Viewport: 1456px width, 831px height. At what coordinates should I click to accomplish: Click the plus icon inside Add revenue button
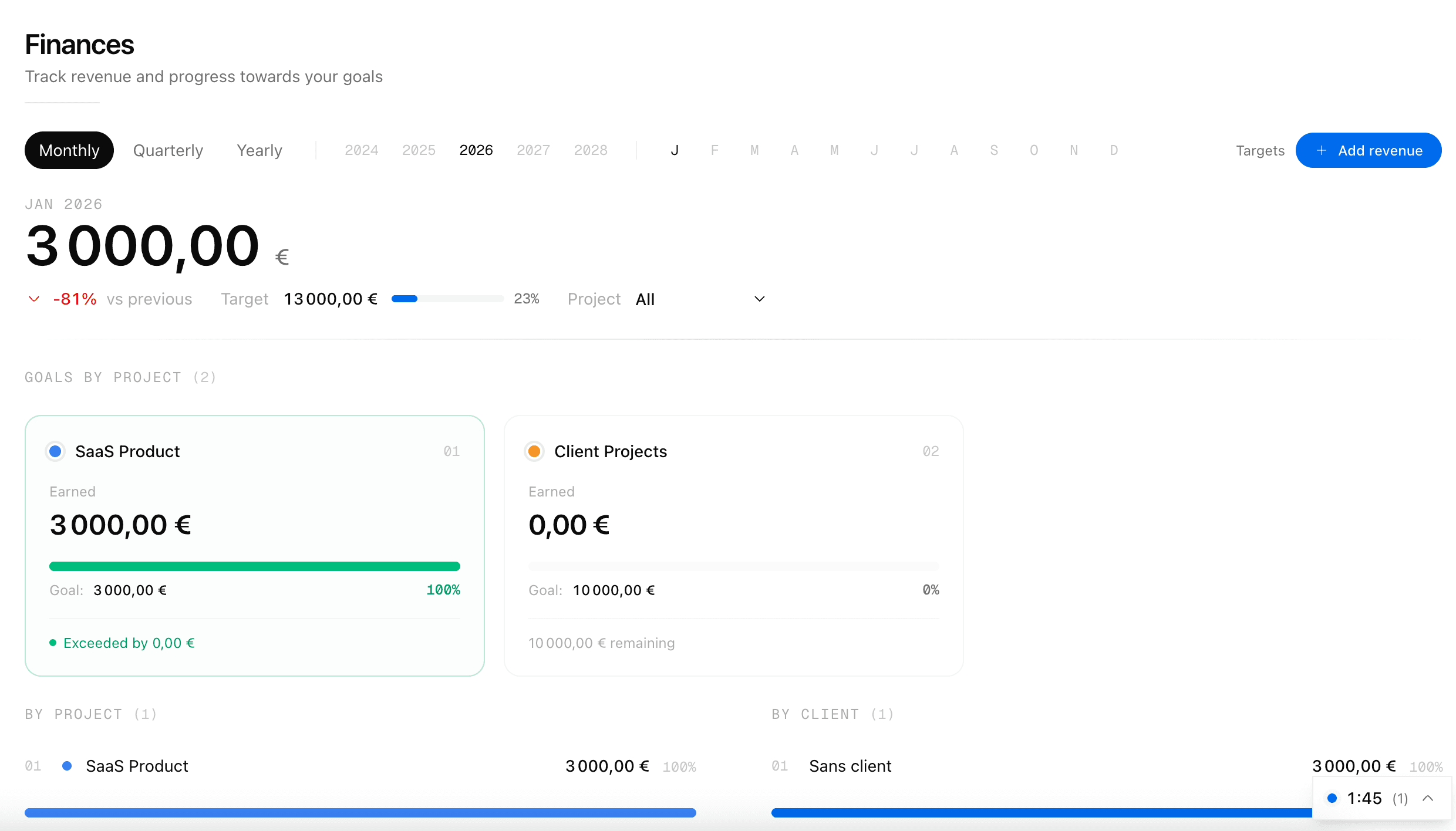click(x=1321, y=150)
